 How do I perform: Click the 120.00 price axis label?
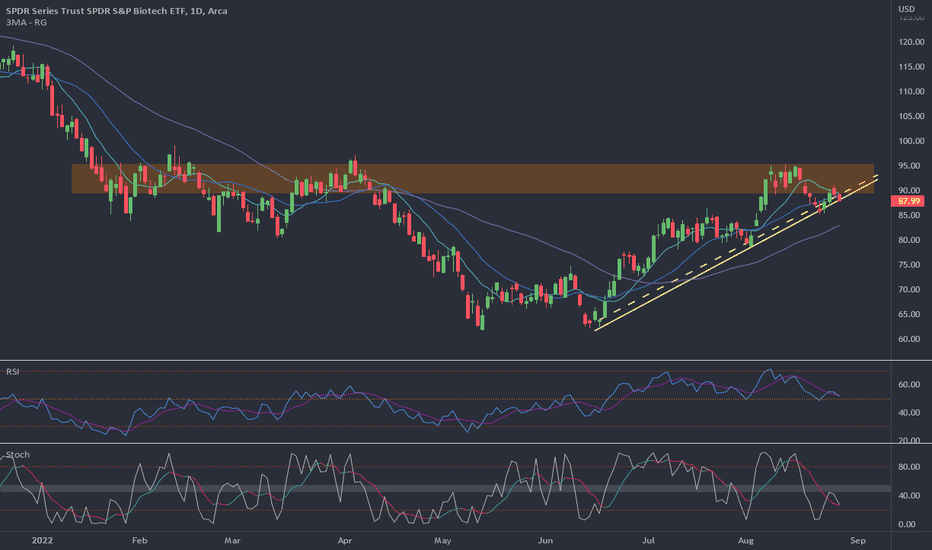coord(911,42)
